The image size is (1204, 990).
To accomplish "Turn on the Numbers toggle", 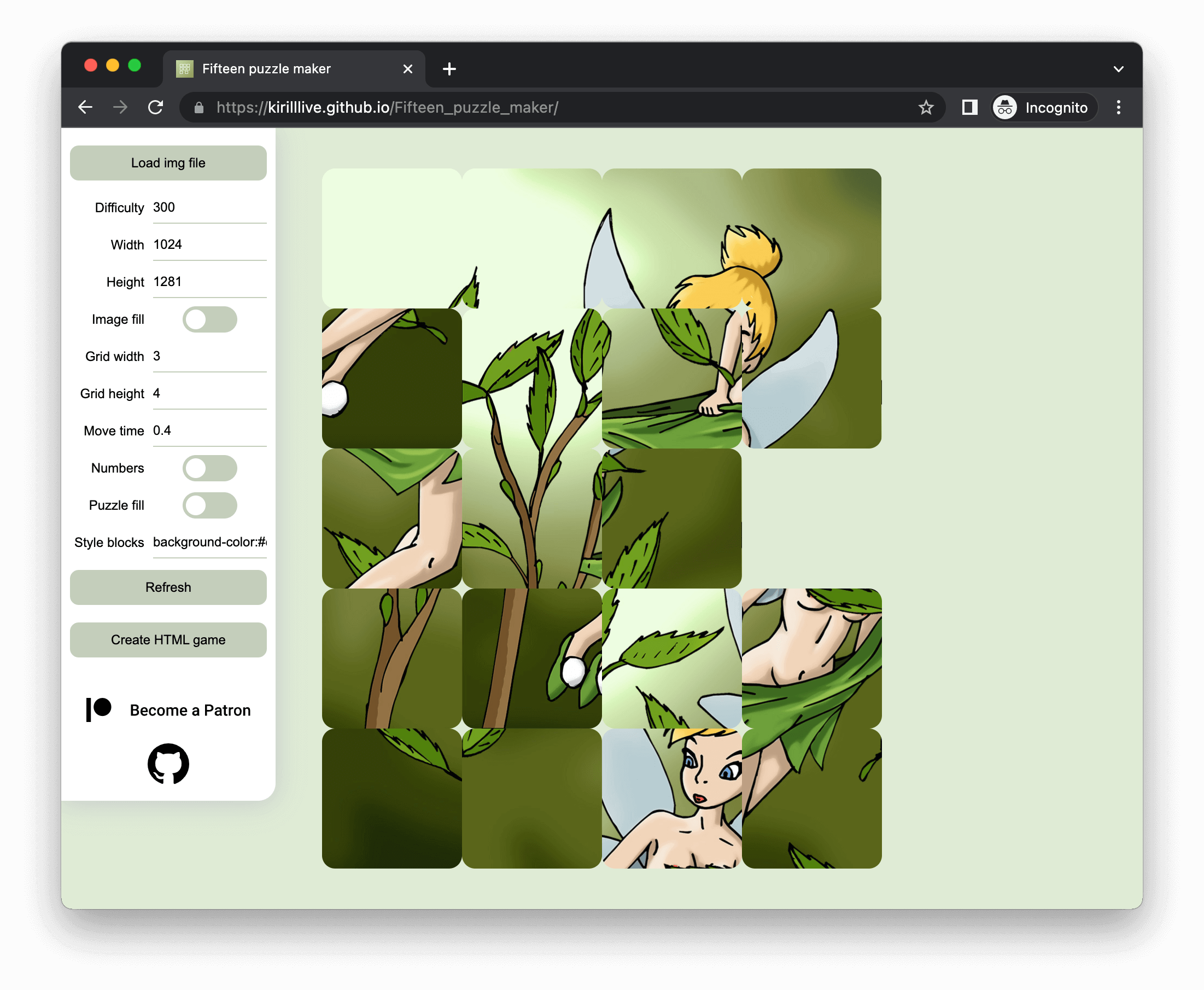I will tap(209, 468).
